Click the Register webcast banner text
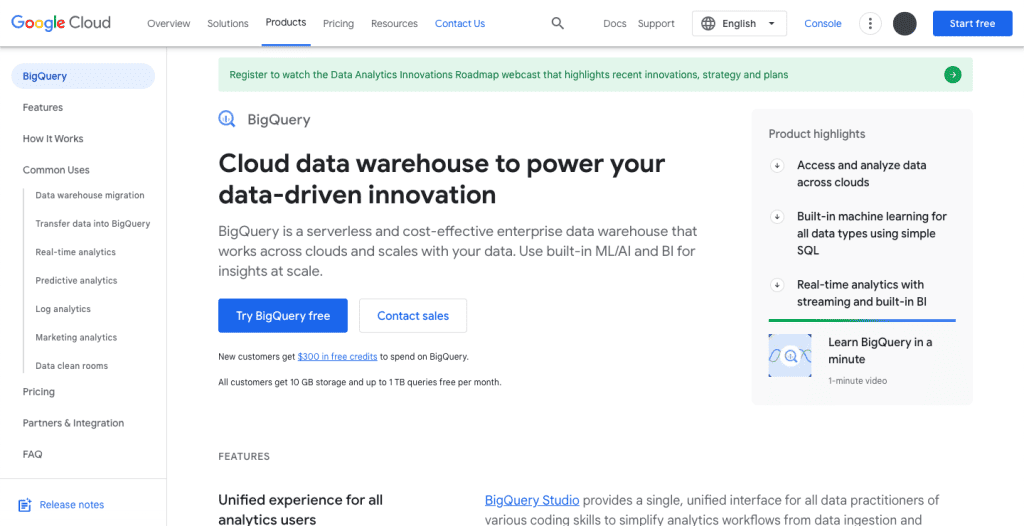1024x526 pixels. click(509, 74)
